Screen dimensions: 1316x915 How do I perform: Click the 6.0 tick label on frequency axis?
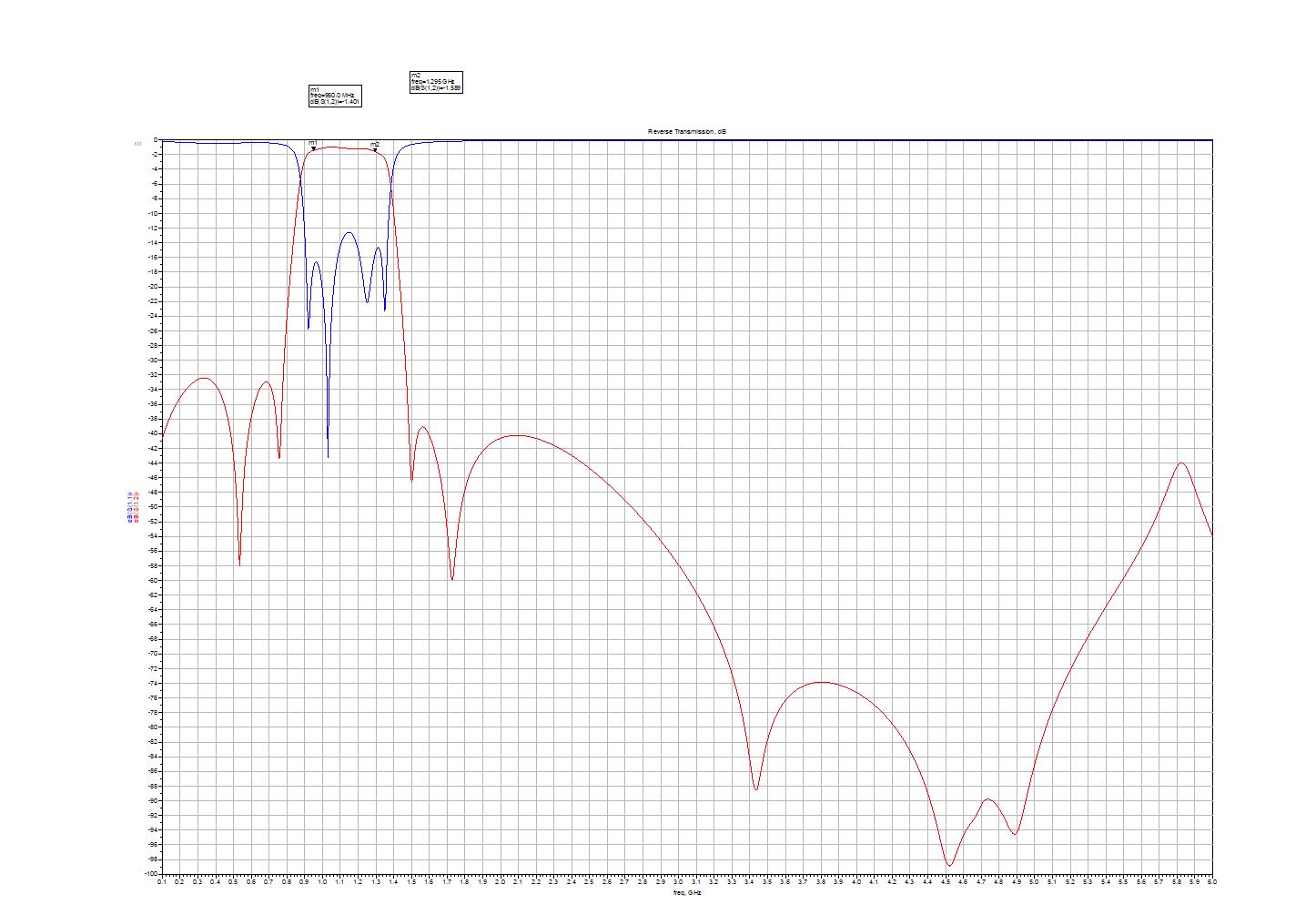pos(1211,882)
